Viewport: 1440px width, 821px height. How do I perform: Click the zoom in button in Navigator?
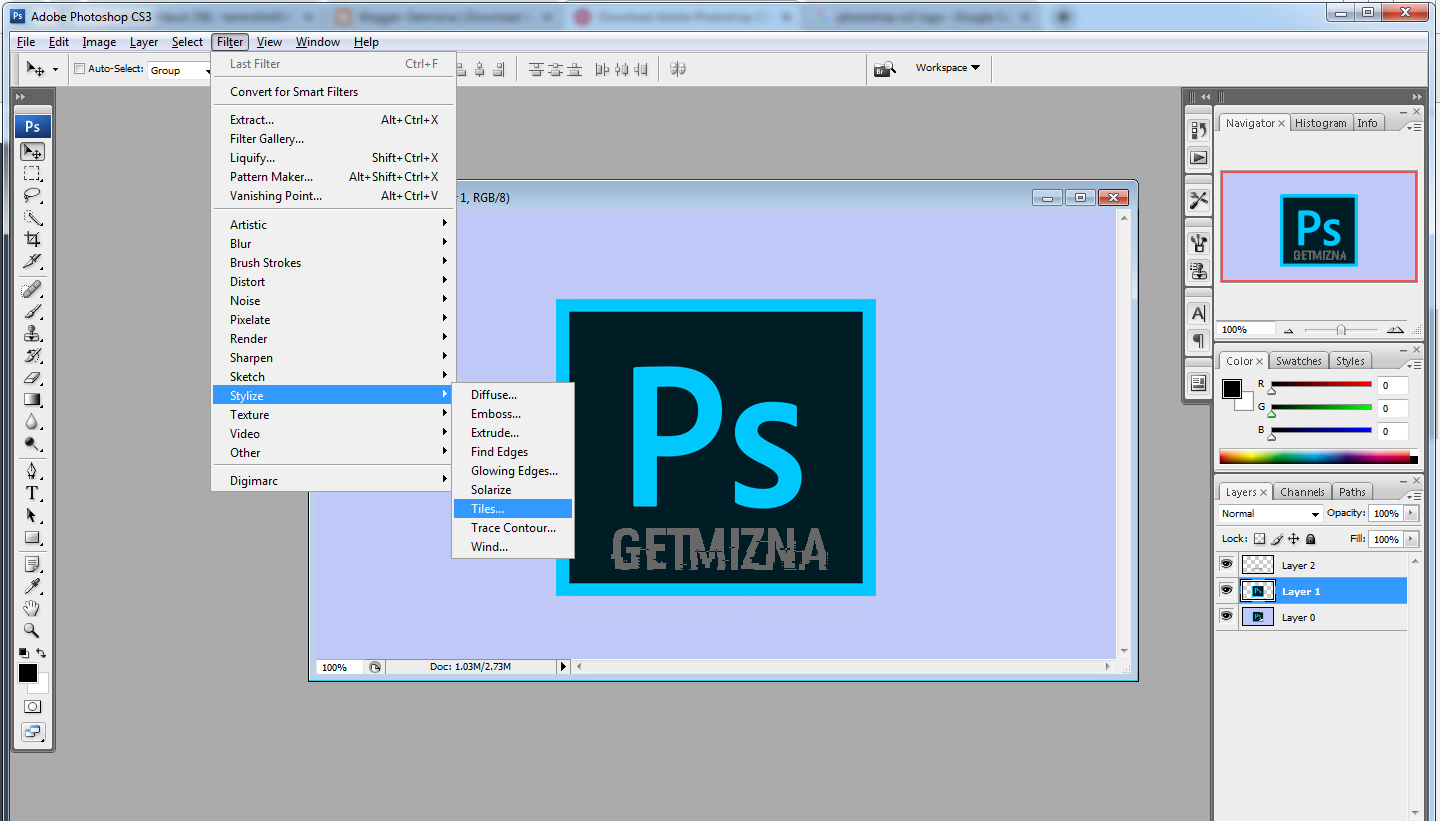1394,330
